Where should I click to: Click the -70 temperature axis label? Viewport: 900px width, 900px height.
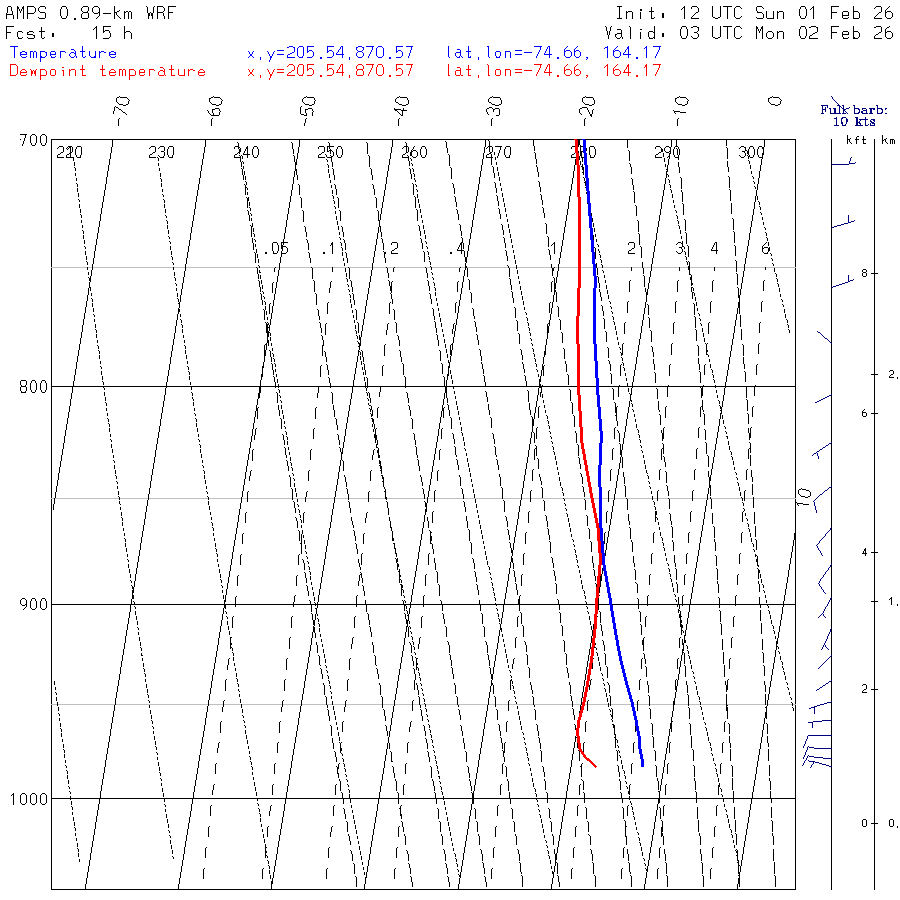[122, 111]
